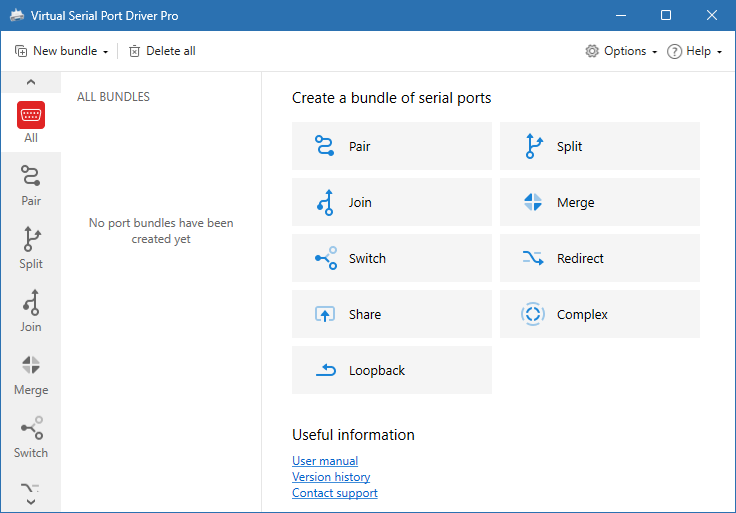Open the Version history link

[331, 477]
